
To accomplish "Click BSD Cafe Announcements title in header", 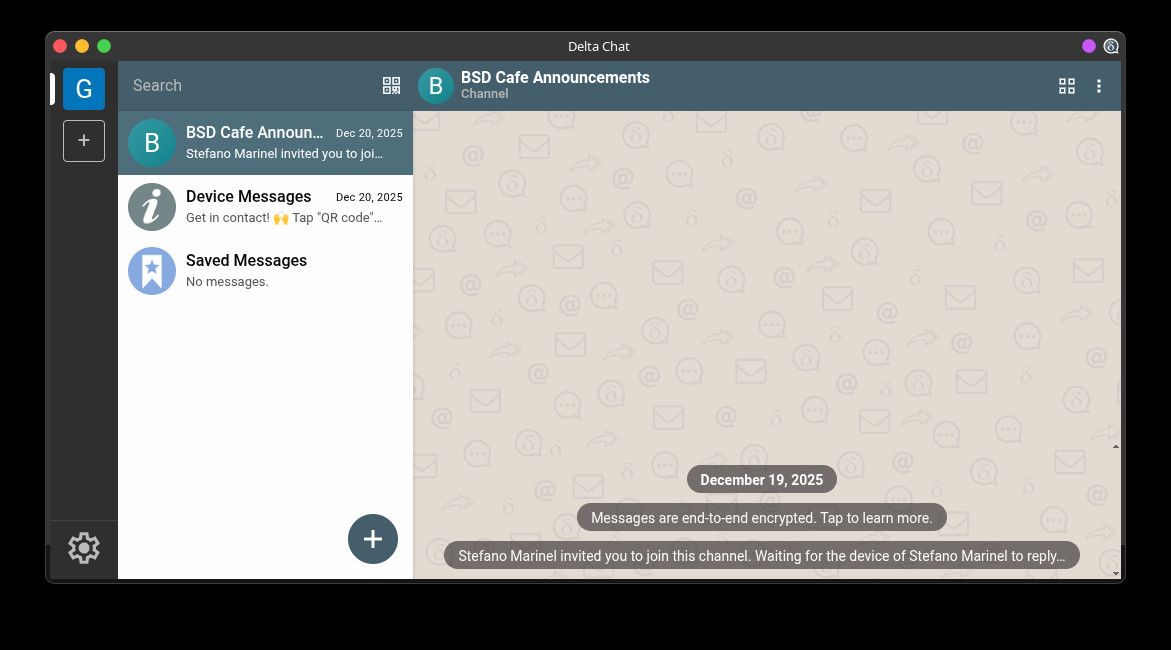I will click(x=555, y=78).
